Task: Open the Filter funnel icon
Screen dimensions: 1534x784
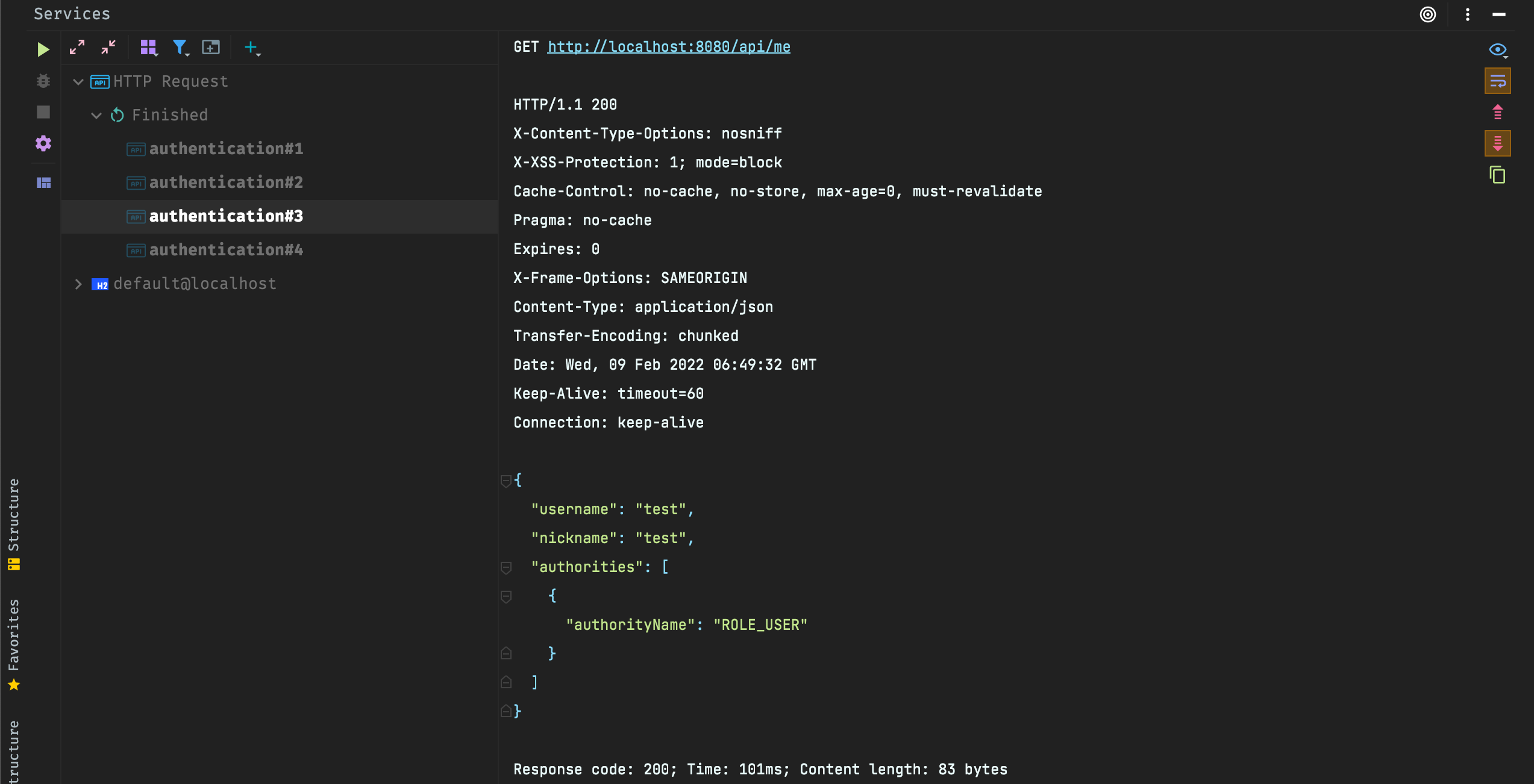Action: coord(180,47)
